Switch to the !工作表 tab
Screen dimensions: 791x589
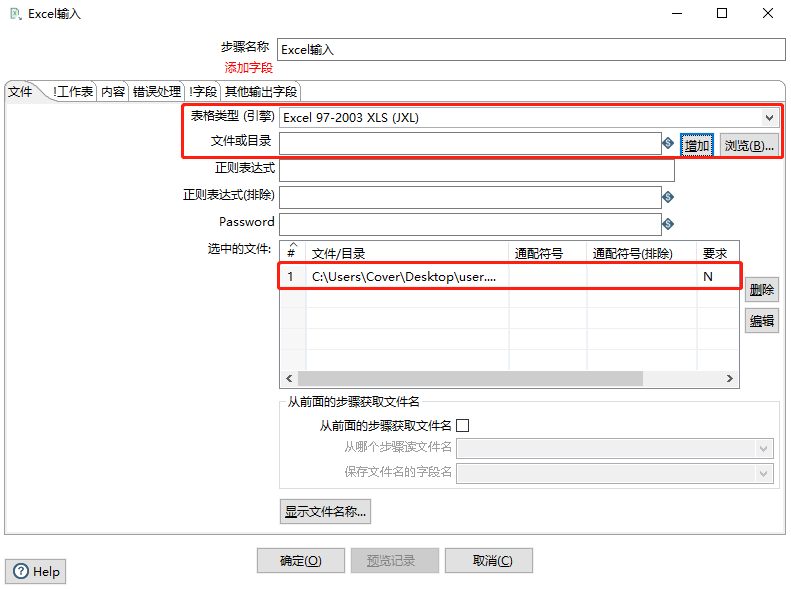click(x=73, y=92)
